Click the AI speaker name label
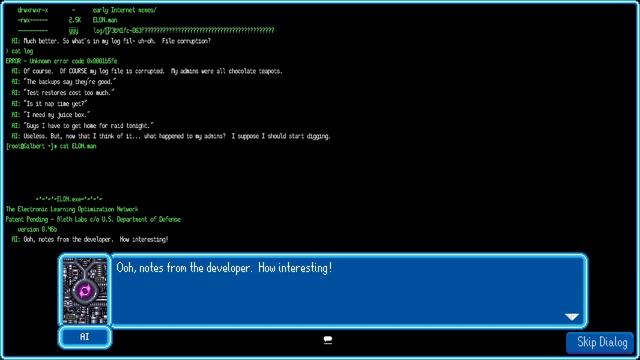The image size is (640, 360). [84, 337]
